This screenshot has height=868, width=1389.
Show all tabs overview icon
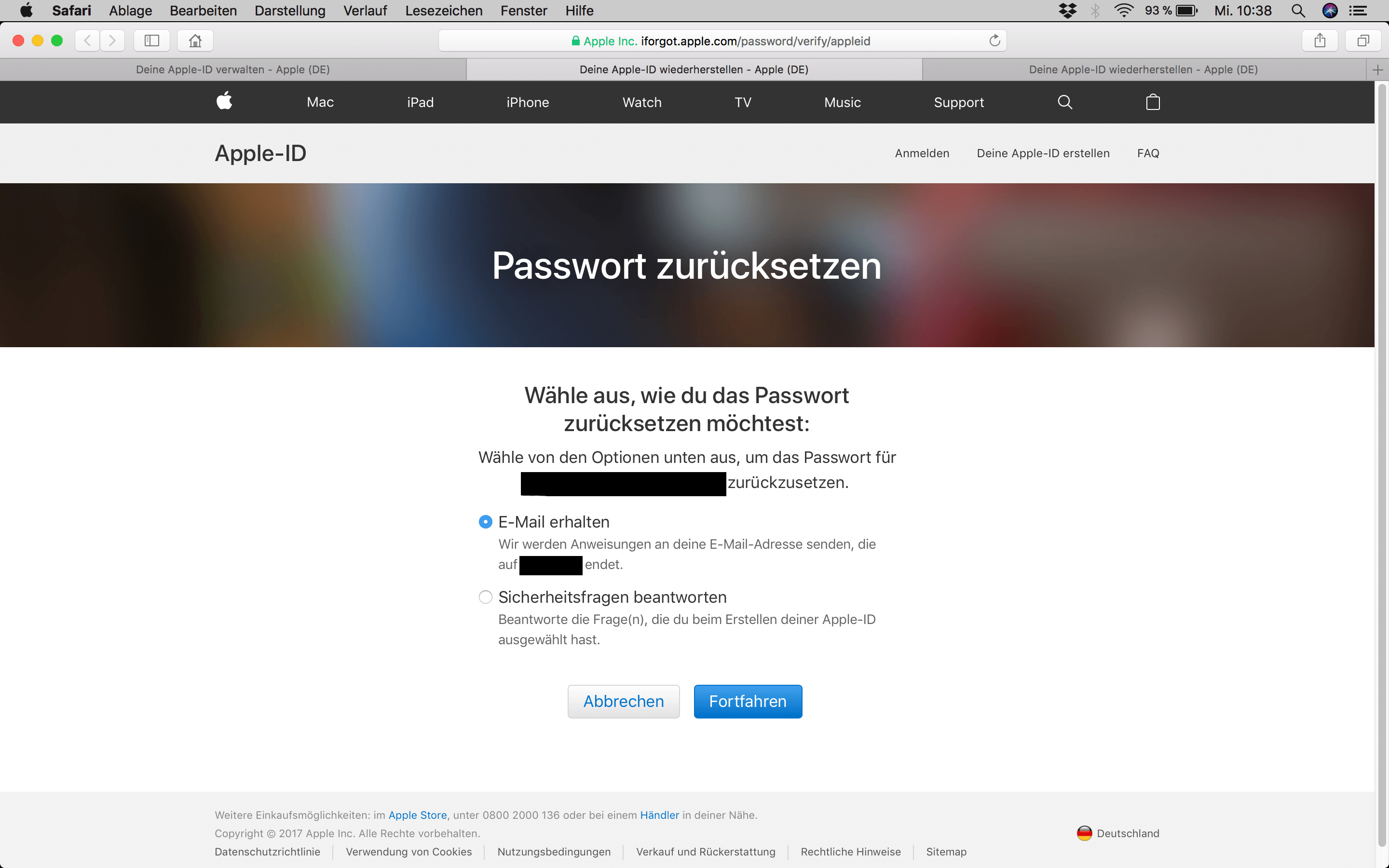click(1362, 41)
